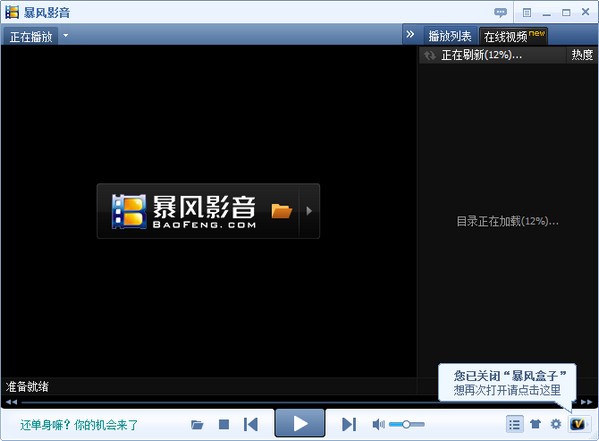Open file with the orange folder icon

tap(282, 211)
